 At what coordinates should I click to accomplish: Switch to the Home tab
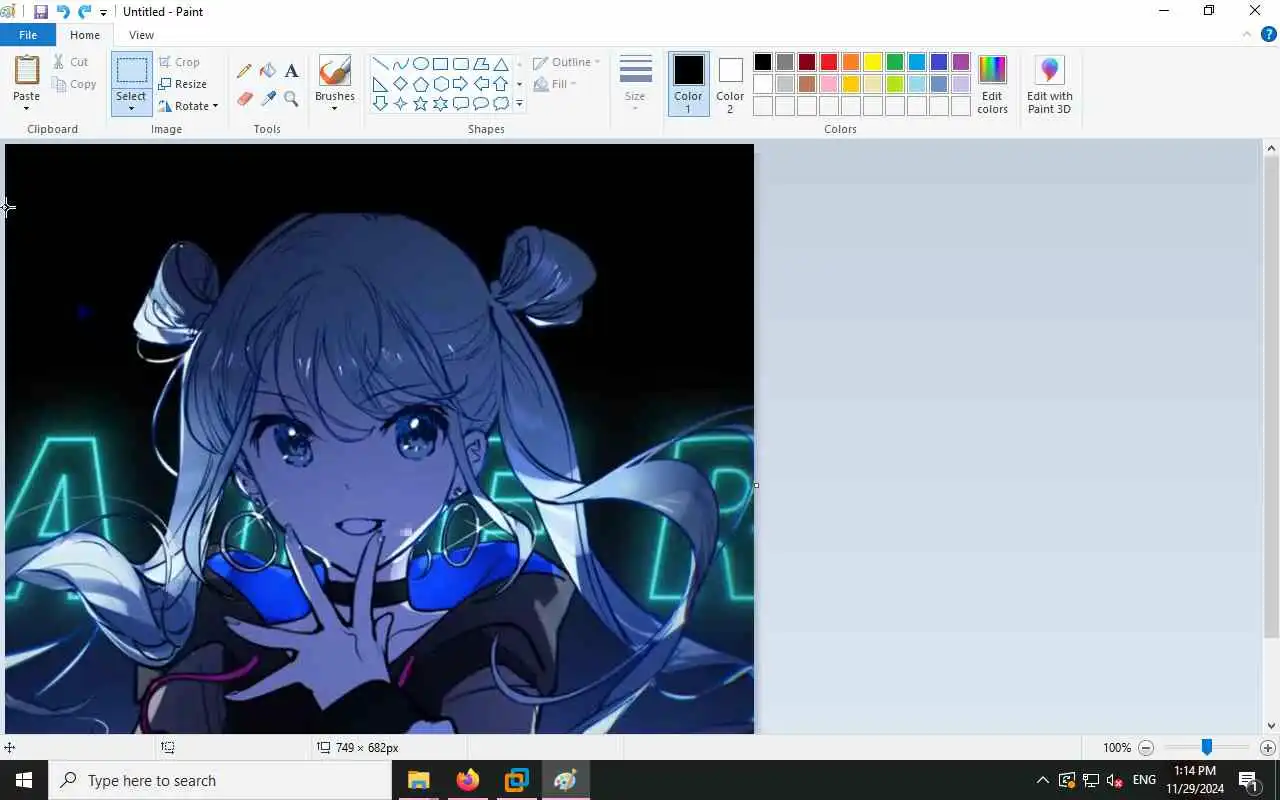[x=85, y=35]
